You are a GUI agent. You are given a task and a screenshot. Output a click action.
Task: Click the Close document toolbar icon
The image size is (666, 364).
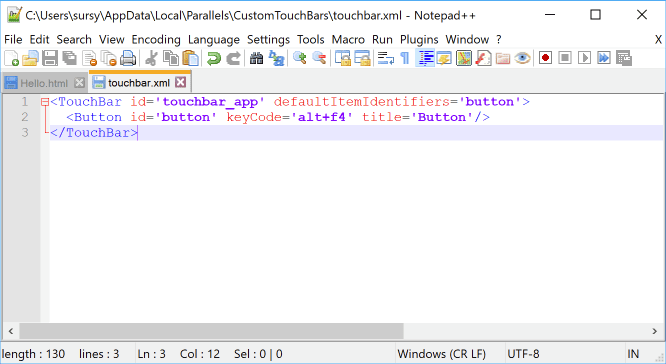90,58
